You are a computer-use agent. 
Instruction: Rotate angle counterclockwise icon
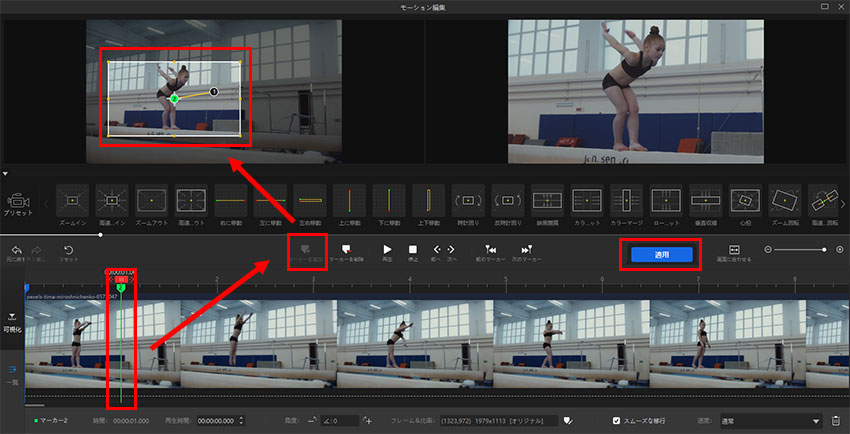pos(312,420)
